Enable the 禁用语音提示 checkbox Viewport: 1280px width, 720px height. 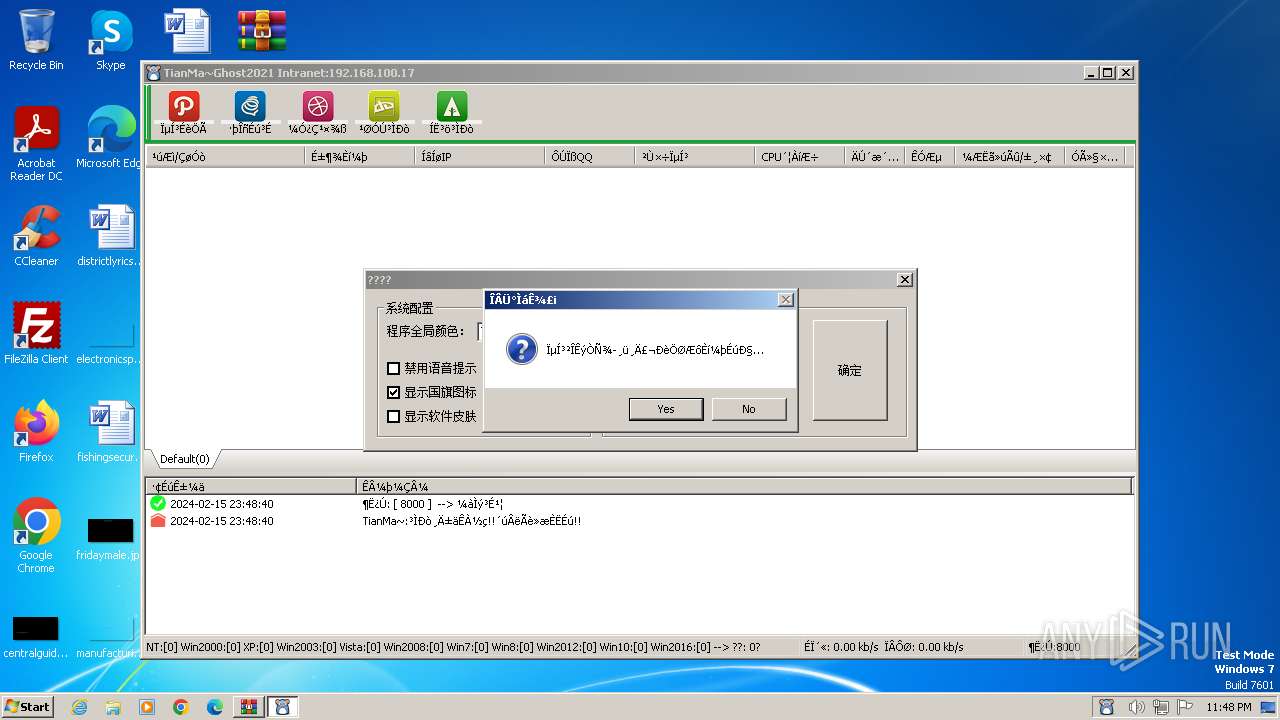tap(394, 369)
